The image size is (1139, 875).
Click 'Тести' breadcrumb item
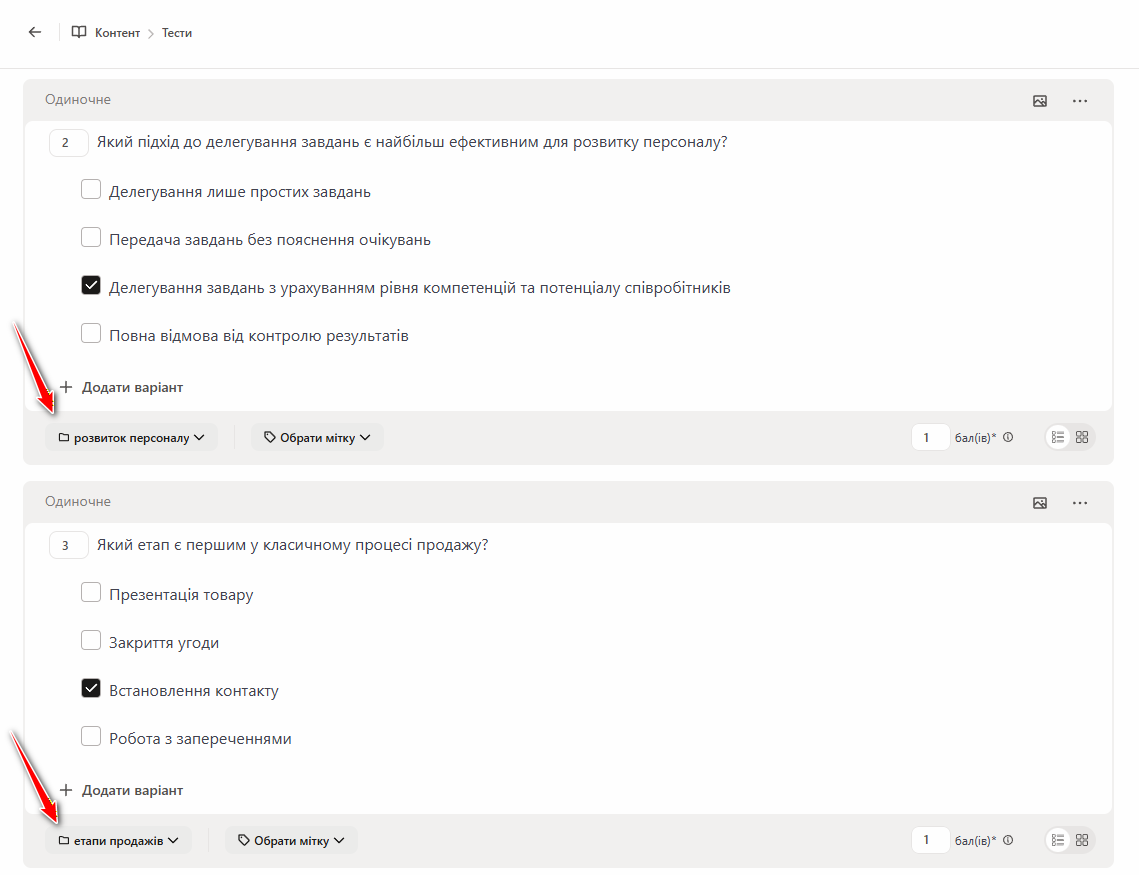pos(177,33)
